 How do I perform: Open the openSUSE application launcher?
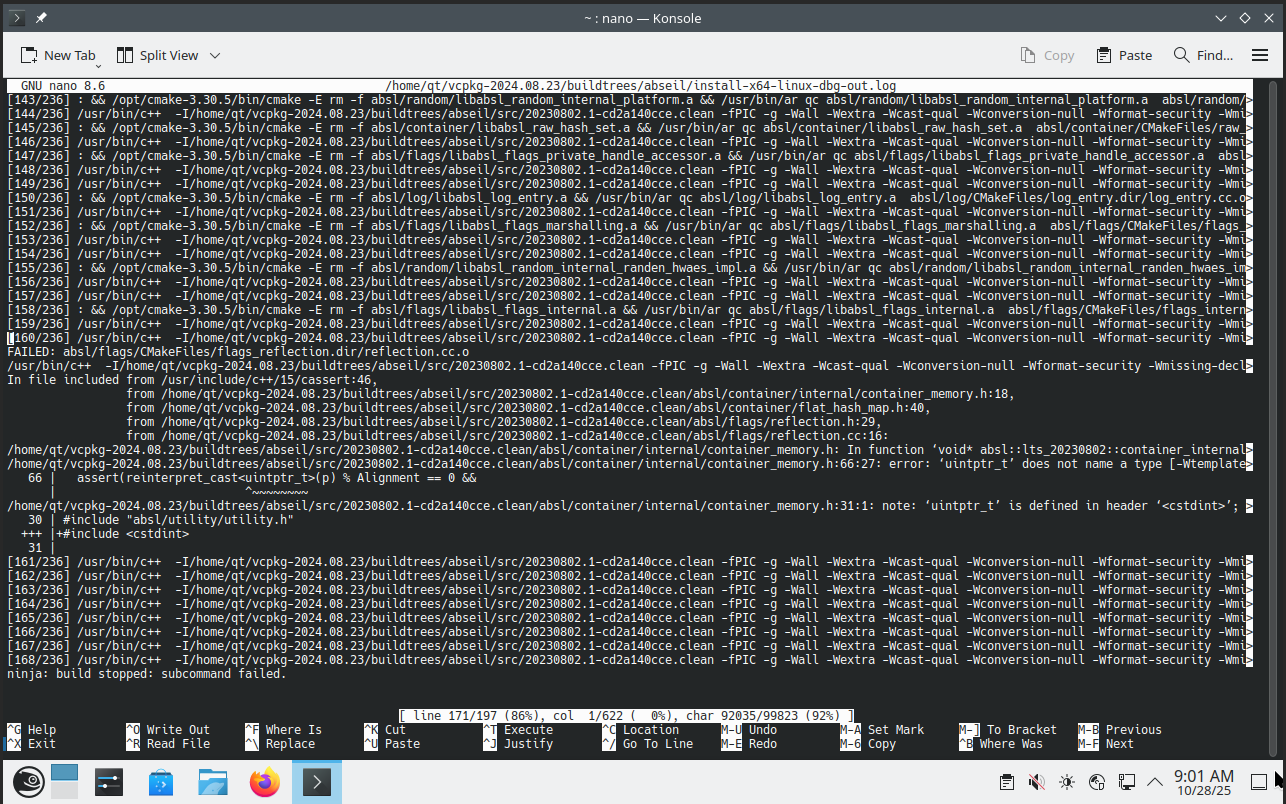(27, 781)
